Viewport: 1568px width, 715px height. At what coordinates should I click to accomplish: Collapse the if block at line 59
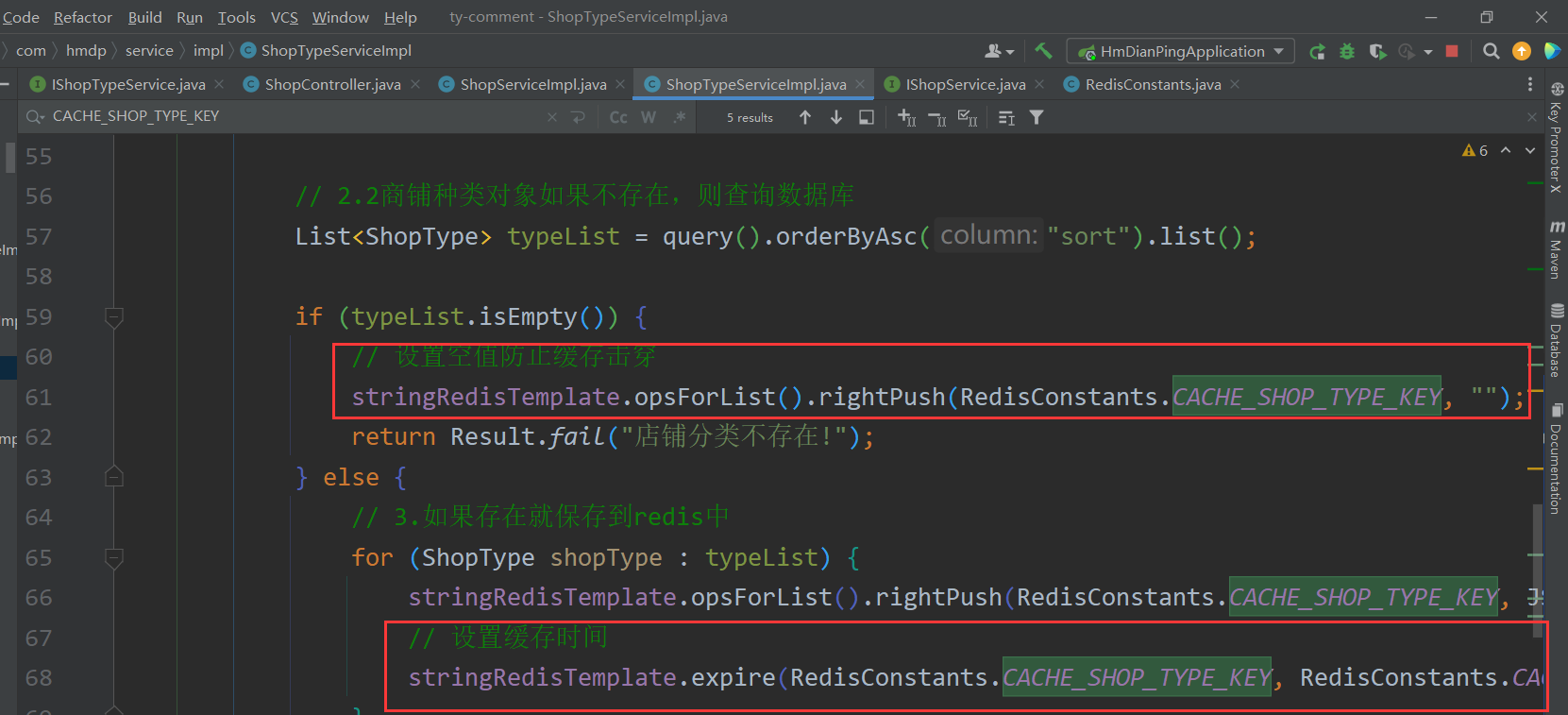(114, 316)
